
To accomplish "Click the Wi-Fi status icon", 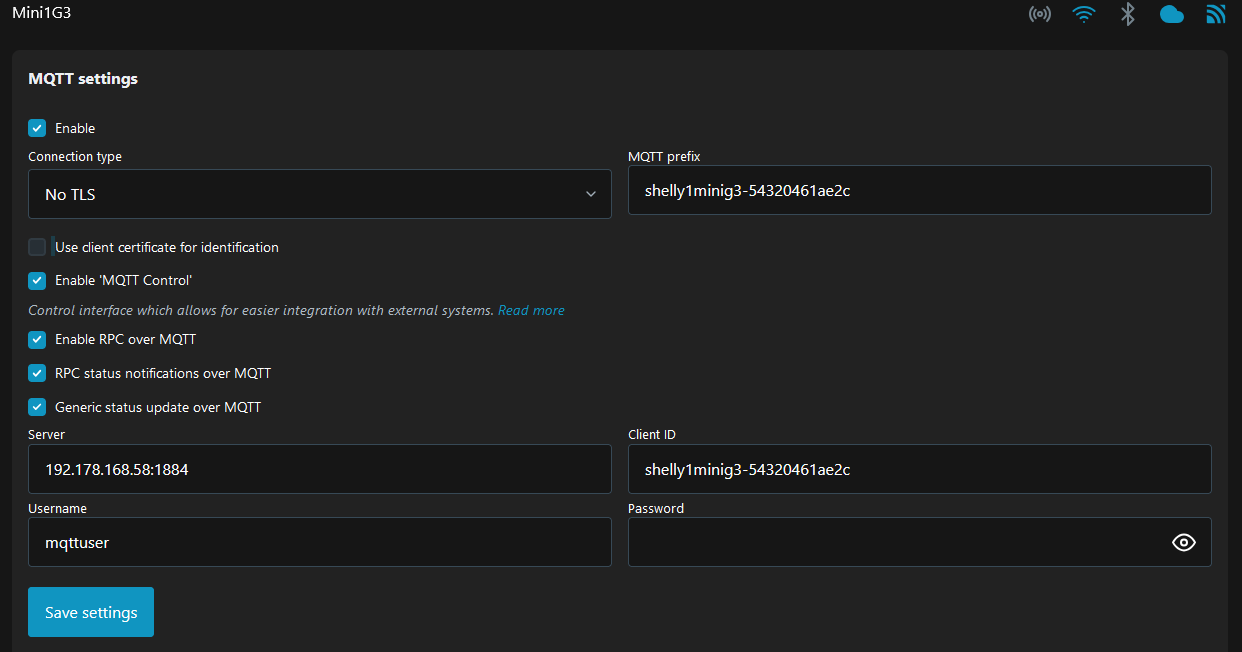I will [1083, 14].
